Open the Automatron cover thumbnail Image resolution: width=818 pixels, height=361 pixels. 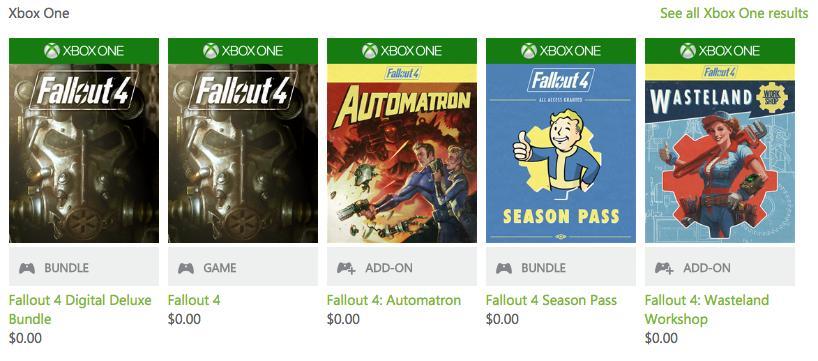tap(402, 153)
